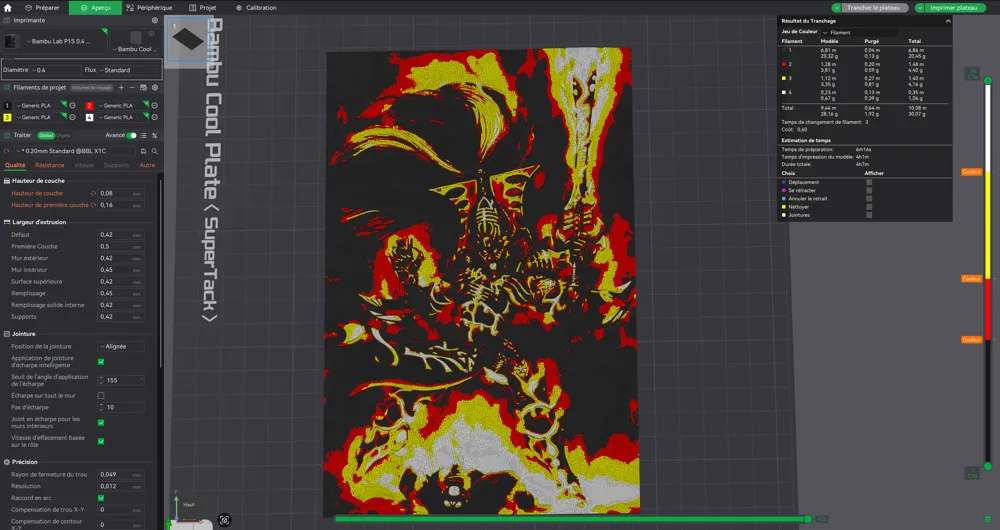Click the printer image thumbnail icon
Viewport: 1000px width, 530px height.
[x=11, y=41]
